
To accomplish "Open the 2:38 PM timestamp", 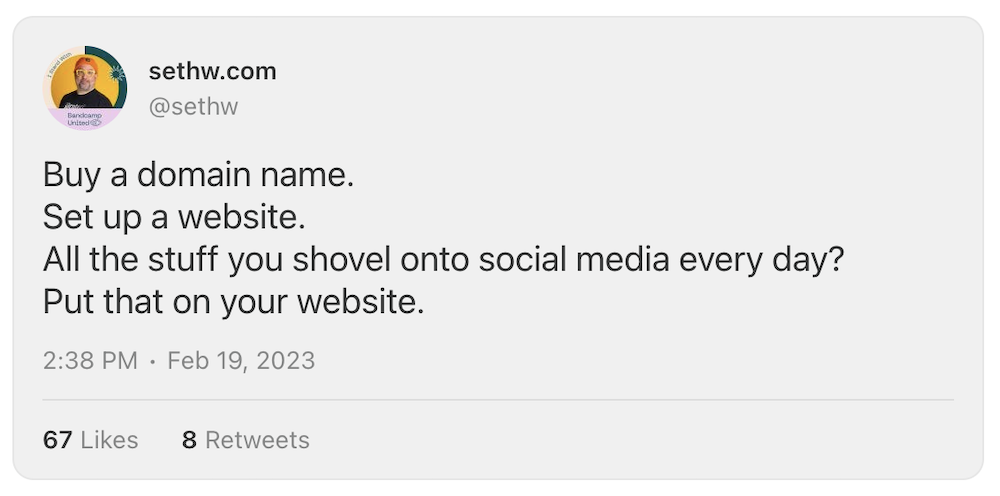I will [90, 360].
